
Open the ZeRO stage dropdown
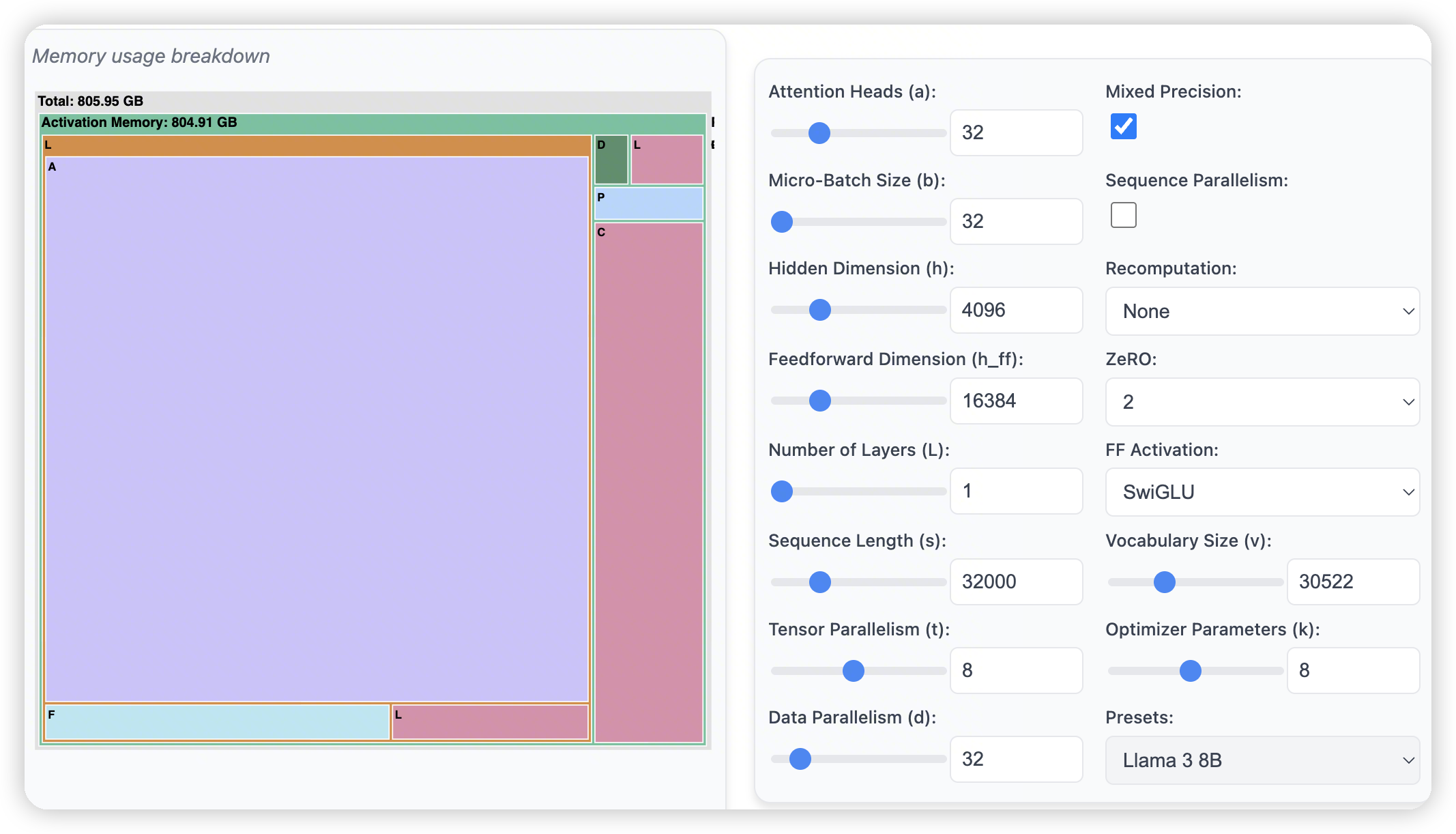tap(1262, 402)
